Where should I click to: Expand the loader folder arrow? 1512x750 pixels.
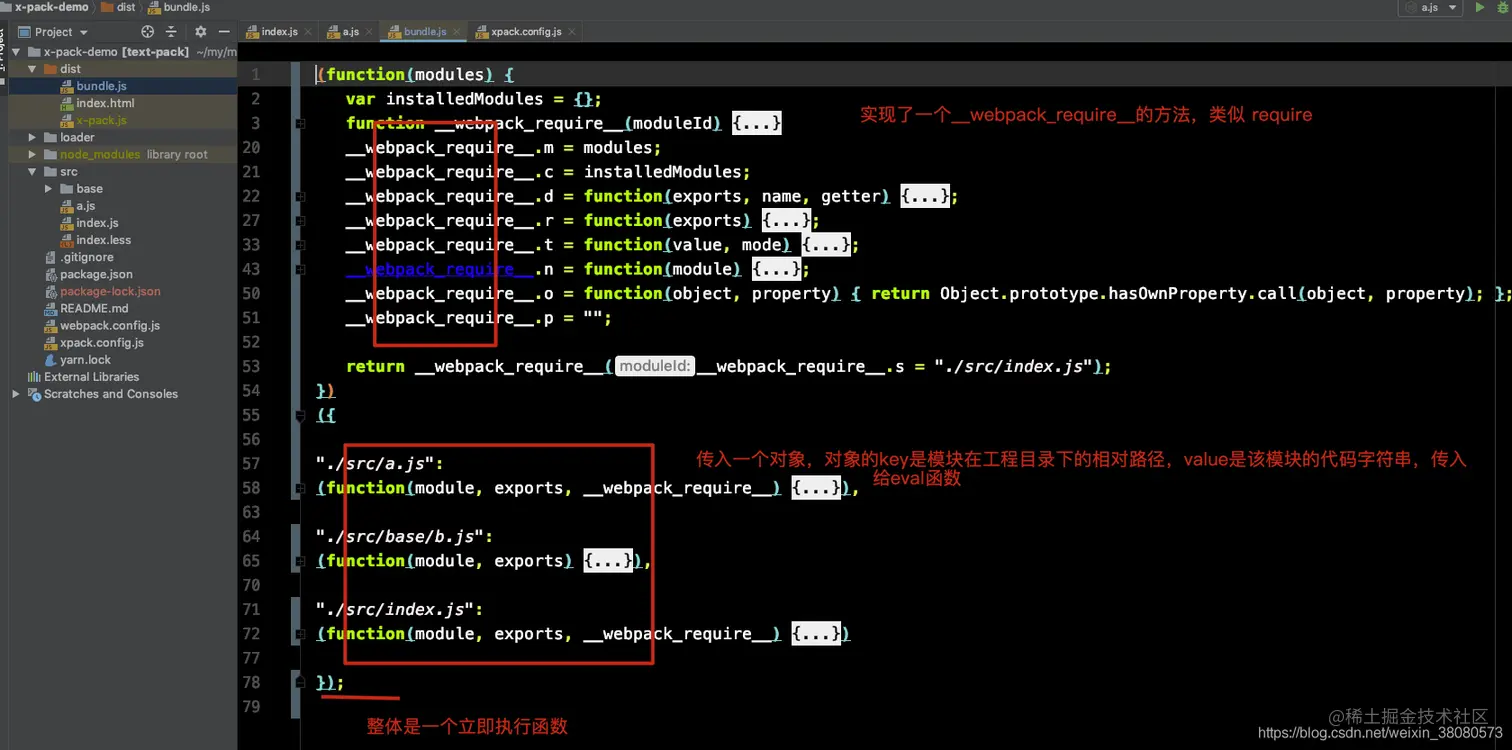(32, 138)
